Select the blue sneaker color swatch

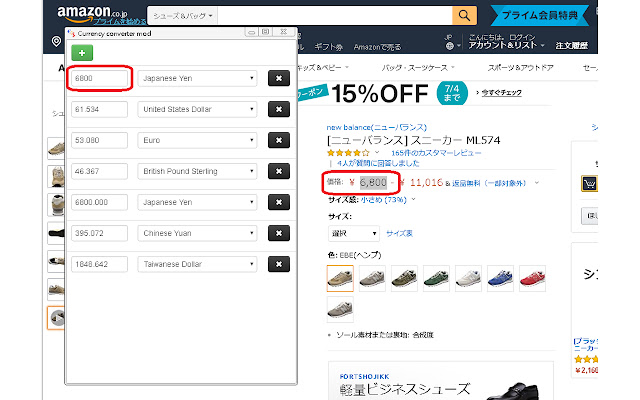point(500,278)
